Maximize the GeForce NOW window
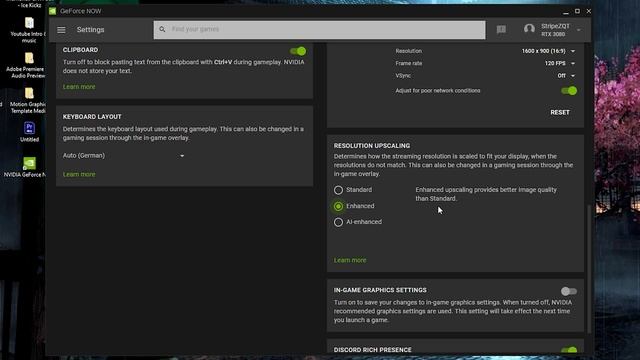 click(577, 11)
